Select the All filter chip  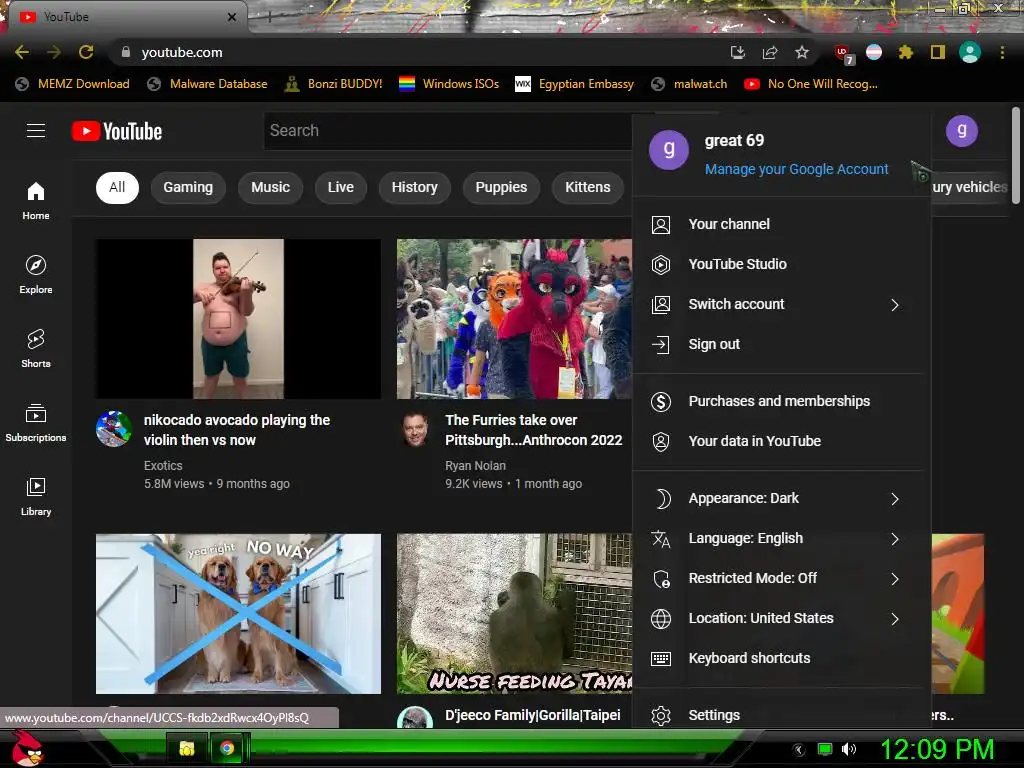117,187
